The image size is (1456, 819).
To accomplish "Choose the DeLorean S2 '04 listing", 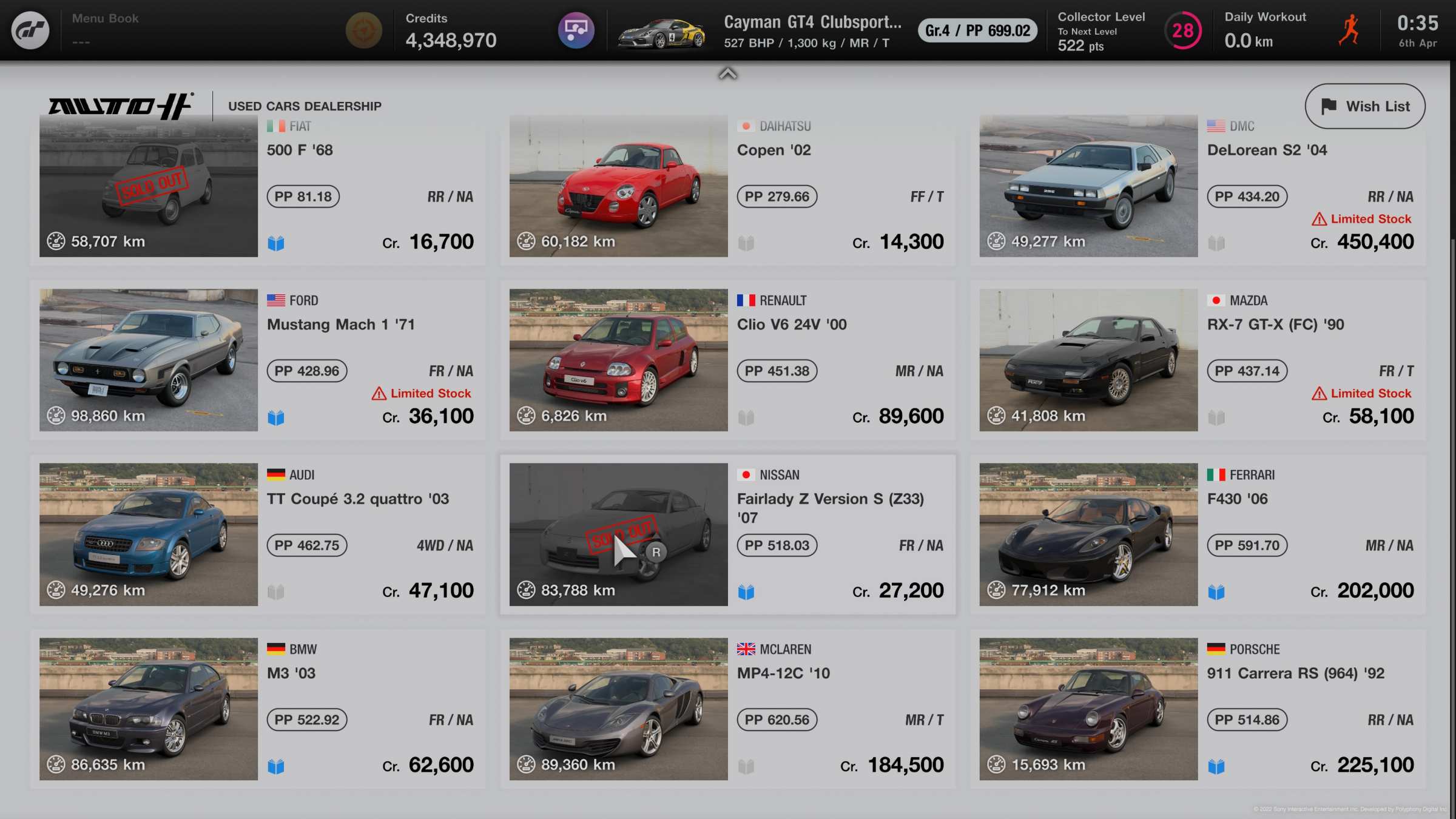I will pos(1198,186).
